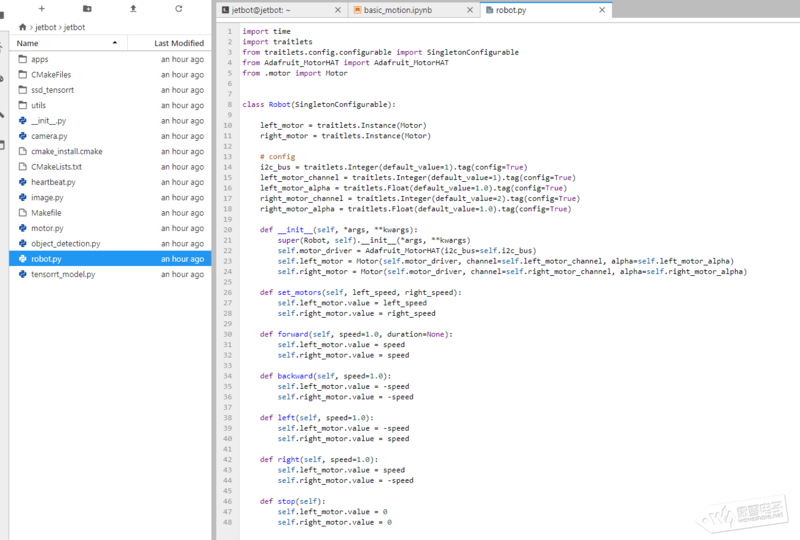Viewport: 800px width, 540px height.
Task: Click on 'def stop(self)' line in editor
Action: point(292,501)
